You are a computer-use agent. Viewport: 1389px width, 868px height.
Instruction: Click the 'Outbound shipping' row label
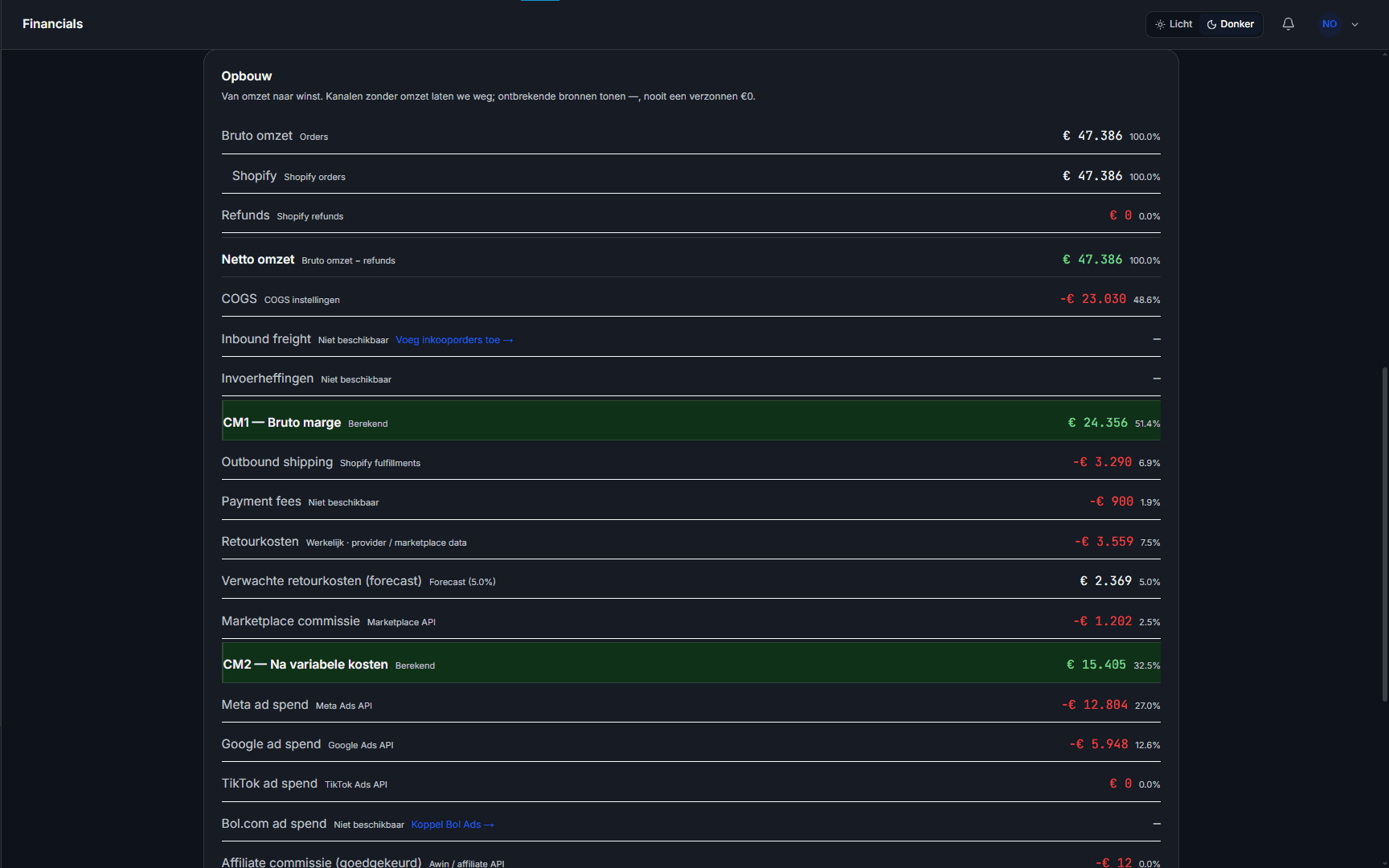(x=277, y=462)
